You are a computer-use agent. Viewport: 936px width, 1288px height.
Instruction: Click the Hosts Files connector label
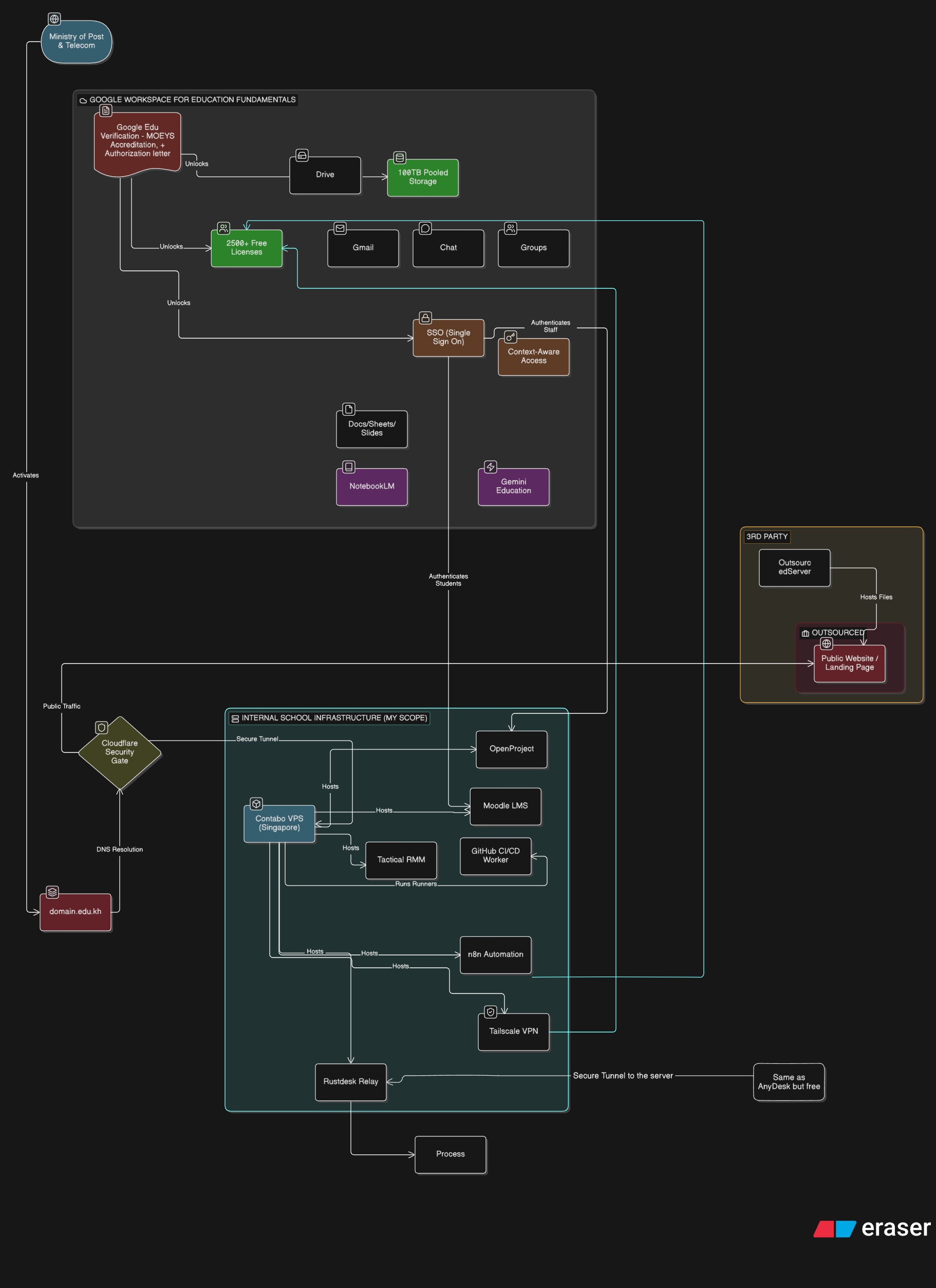pyautogui.click(x=876, y=597)
